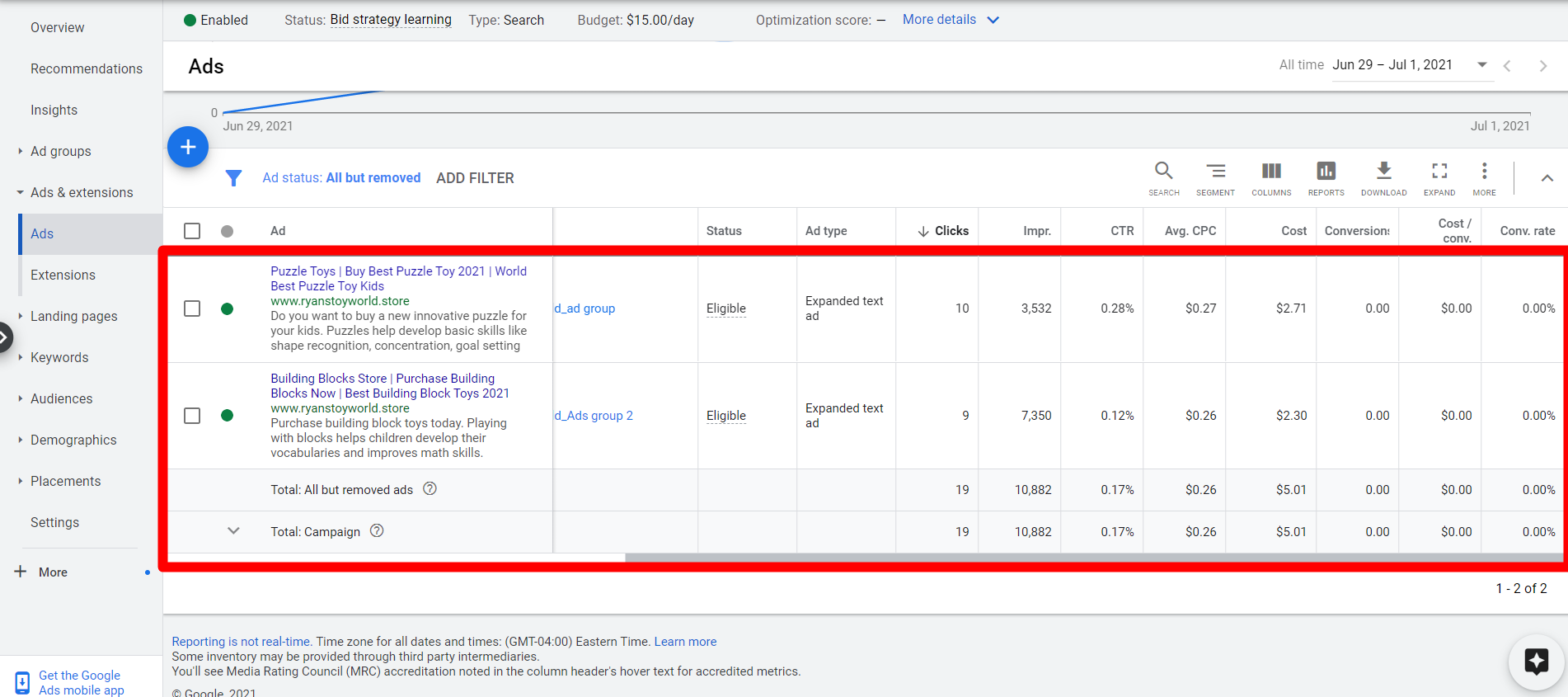Select the Puzzle Toys ad checkbox
This screenshot has width=1568, height=697.
192,308
